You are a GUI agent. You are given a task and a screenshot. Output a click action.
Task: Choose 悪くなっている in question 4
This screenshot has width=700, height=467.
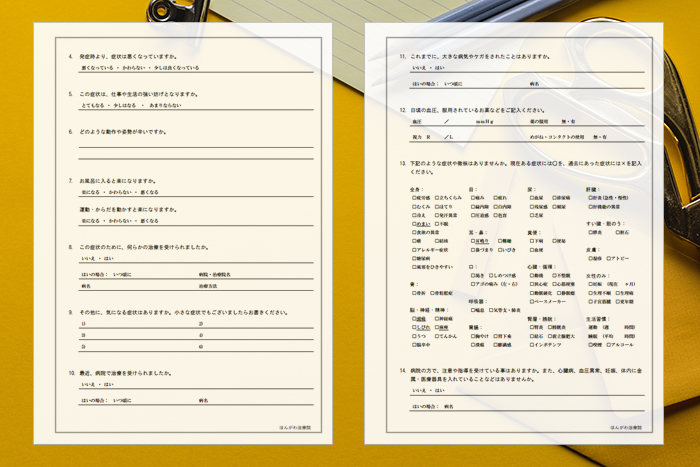point(99,68)
